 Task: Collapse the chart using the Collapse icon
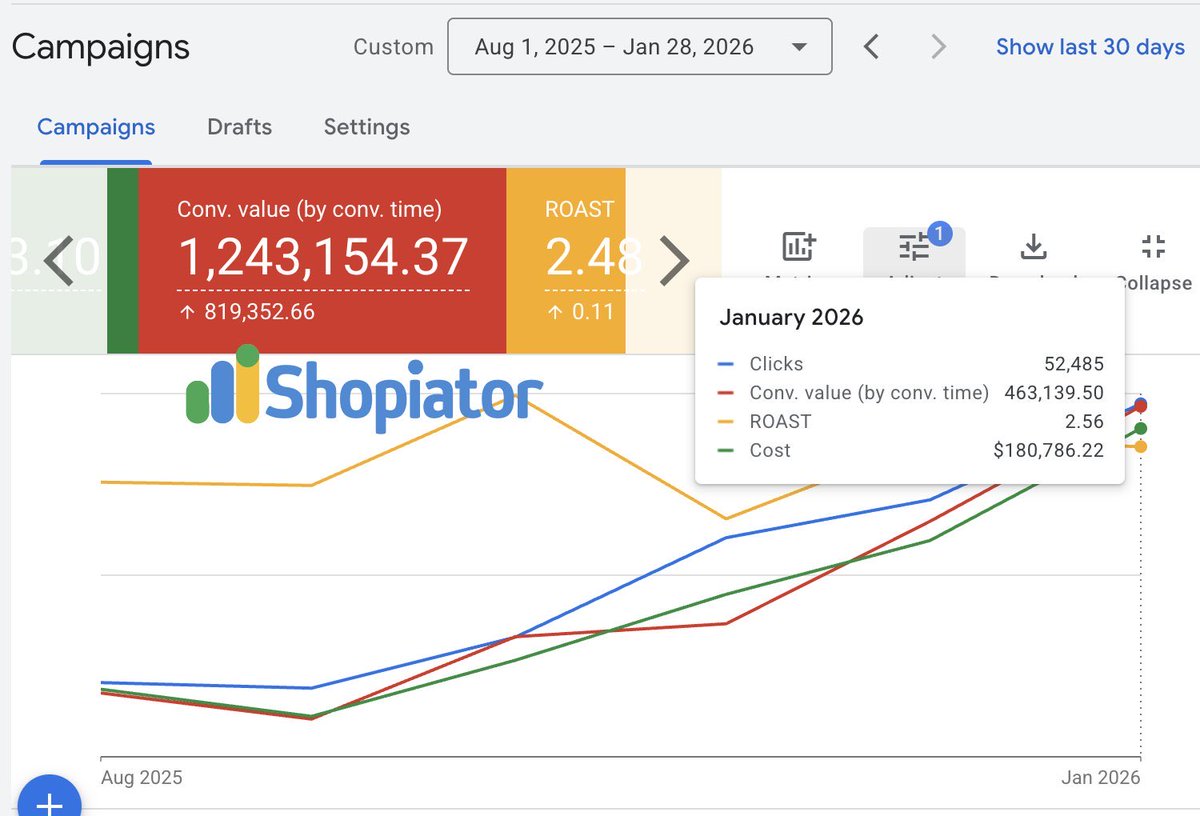pos(1152,245)
